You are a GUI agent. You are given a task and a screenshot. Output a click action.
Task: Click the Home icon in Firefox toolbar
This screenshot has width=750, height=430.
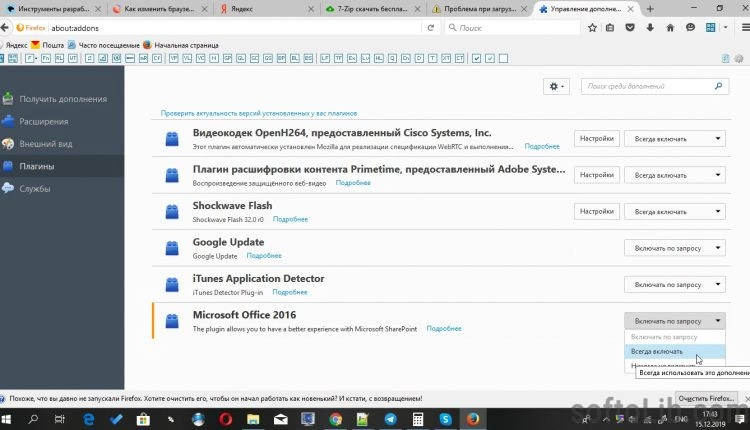click(669, 28)
